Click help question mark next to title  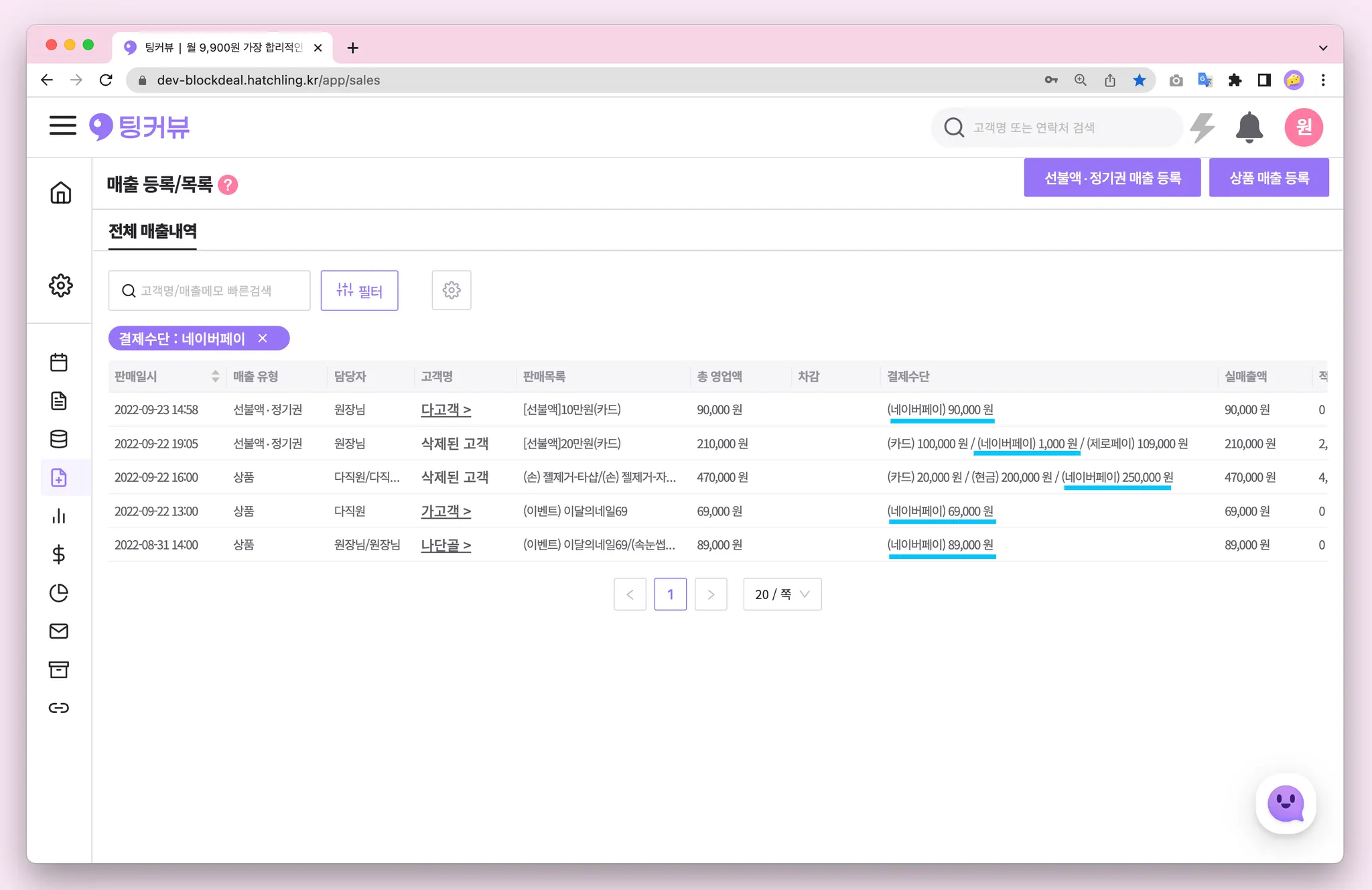coord(228,184)
